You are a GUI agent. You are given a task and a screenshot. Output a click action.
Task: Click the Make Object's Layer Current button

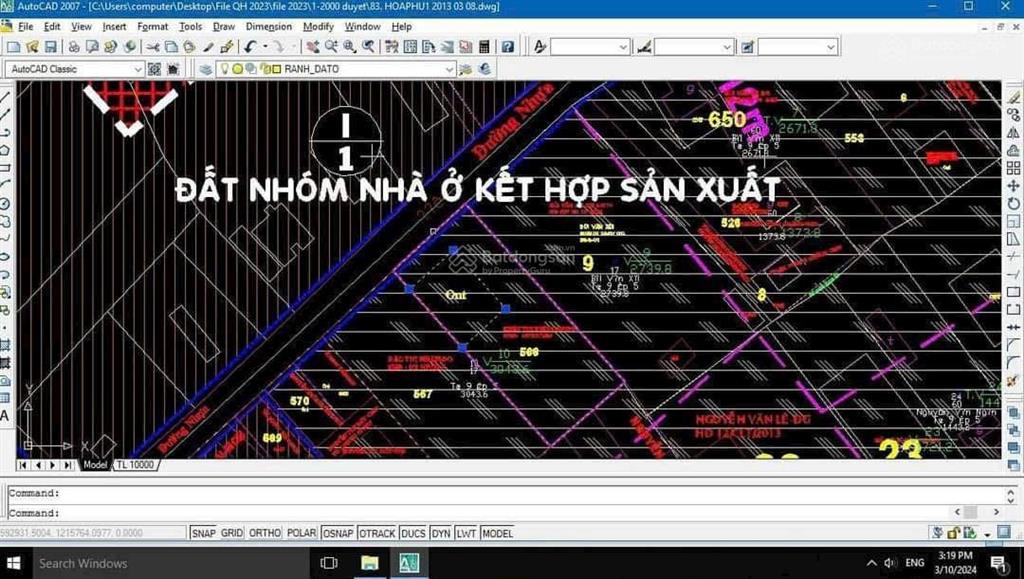[x=466, y=69]
